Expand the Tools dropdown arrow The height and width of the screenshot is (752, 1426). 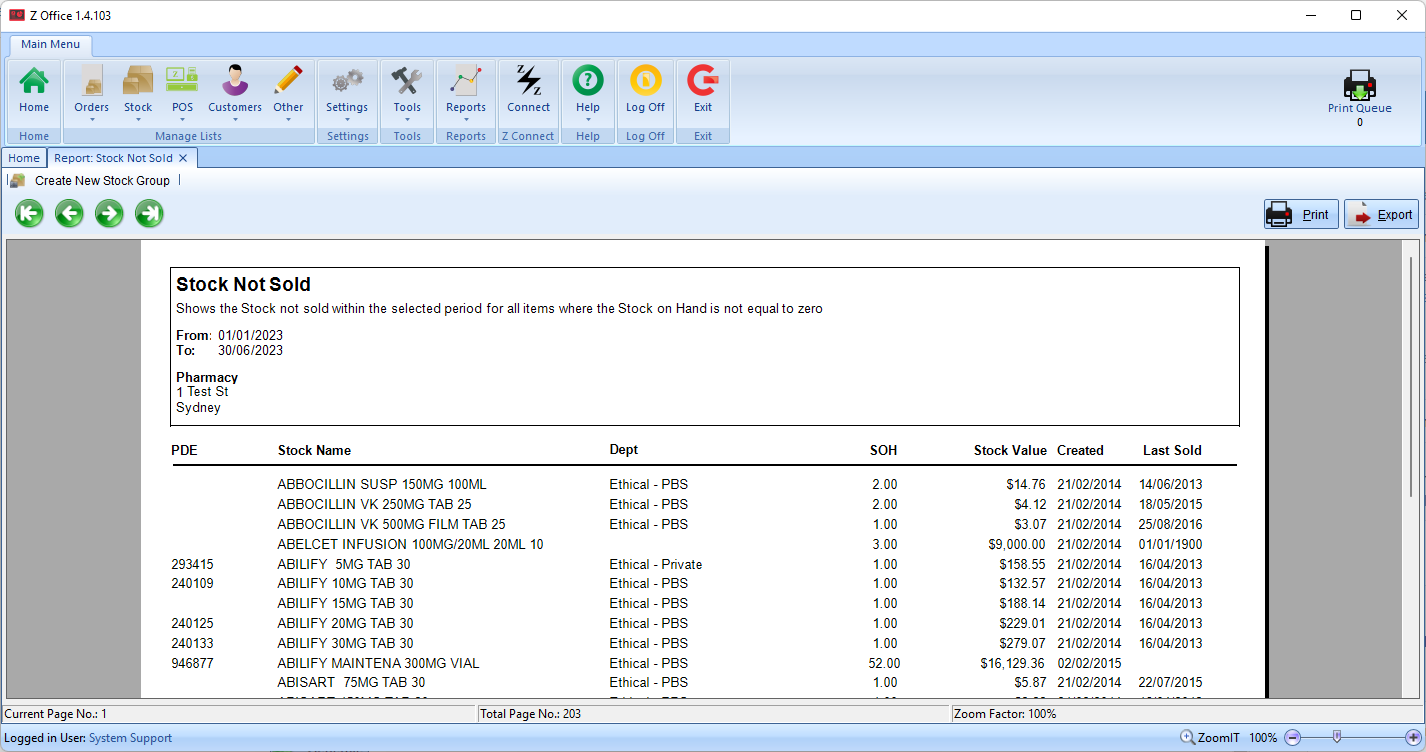[x=407, y=120]
